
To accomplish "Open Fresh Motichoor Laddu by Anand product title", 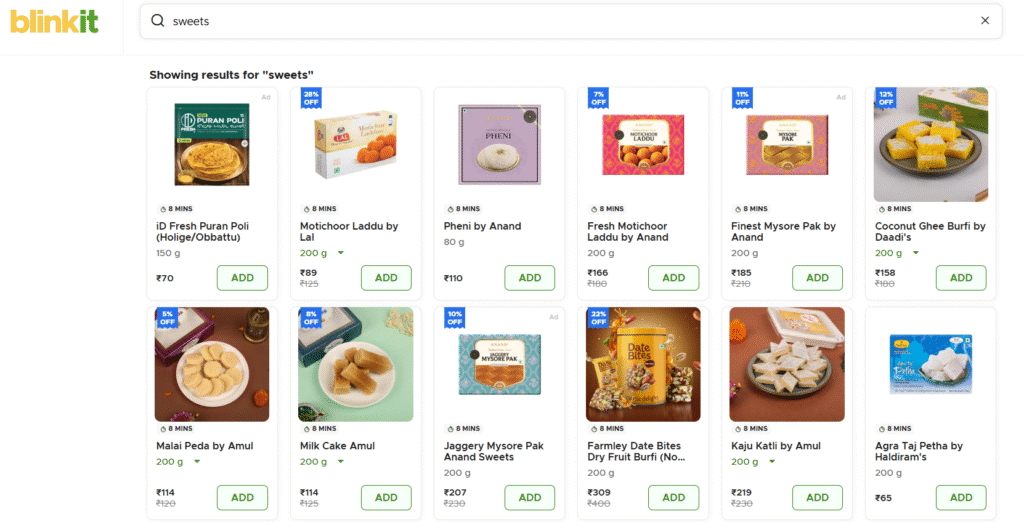I will click(627, 232).
